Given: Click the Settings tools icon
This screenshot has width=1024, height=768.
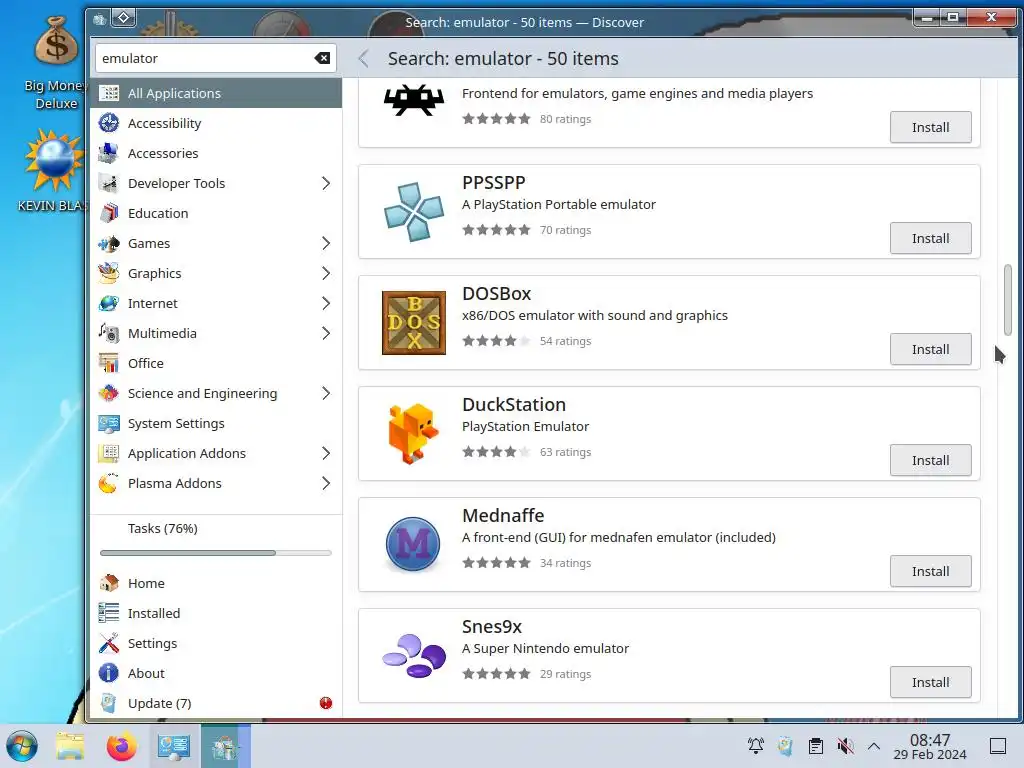Looking at the screenshot, I should (x=108, y=643).
